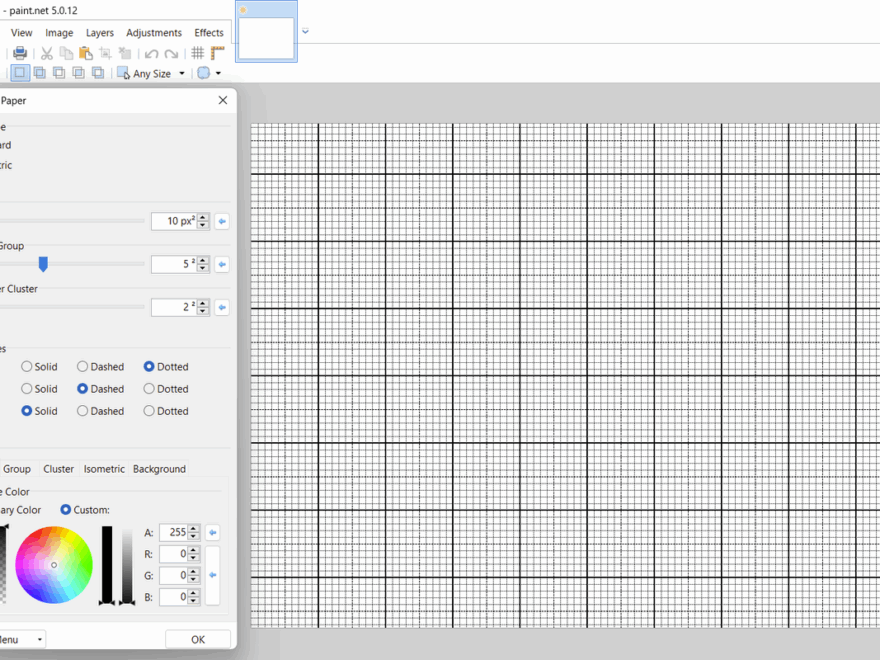Click the Print toolbar icon
Image resolution: width=880 pixels, height=660 pixels.
click(x=20, y=53)
